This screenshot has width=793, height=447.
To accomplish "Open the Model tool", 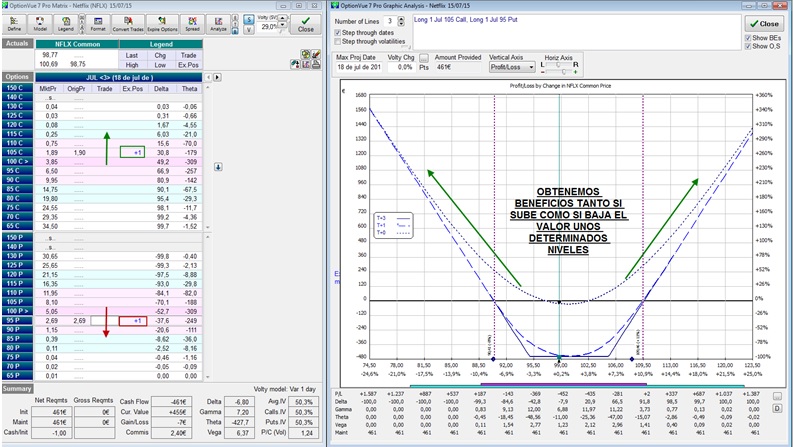I will [41, 23].
